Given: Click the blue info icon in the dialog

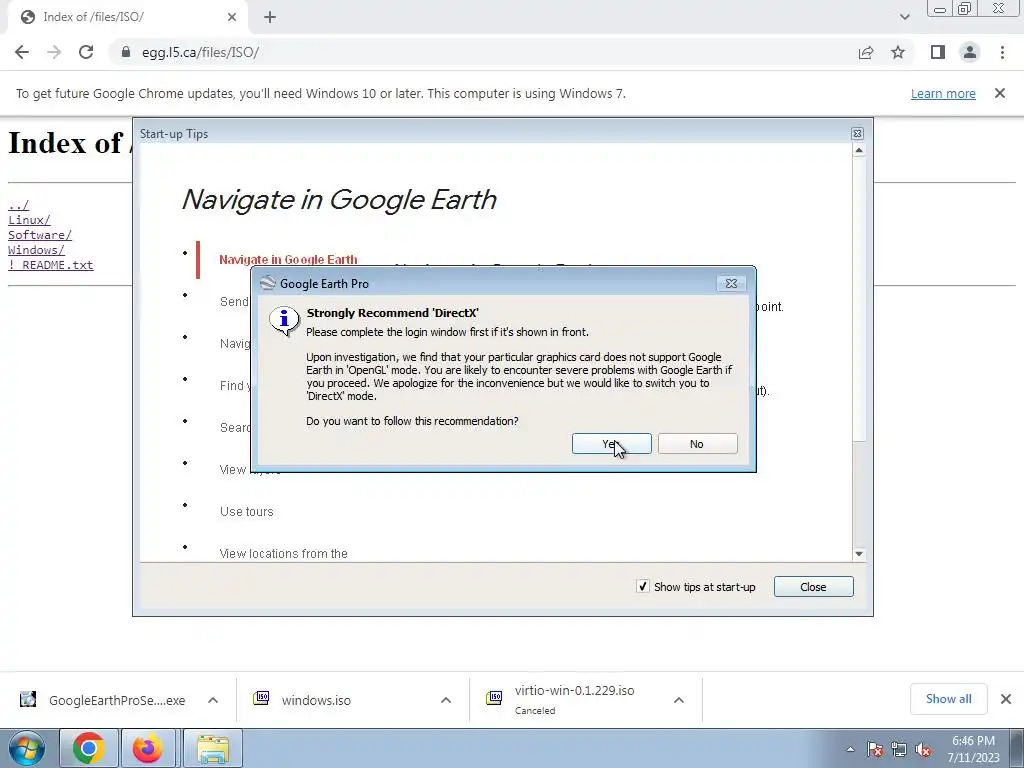Looking at the screenshot, I should tap(284, 320).
